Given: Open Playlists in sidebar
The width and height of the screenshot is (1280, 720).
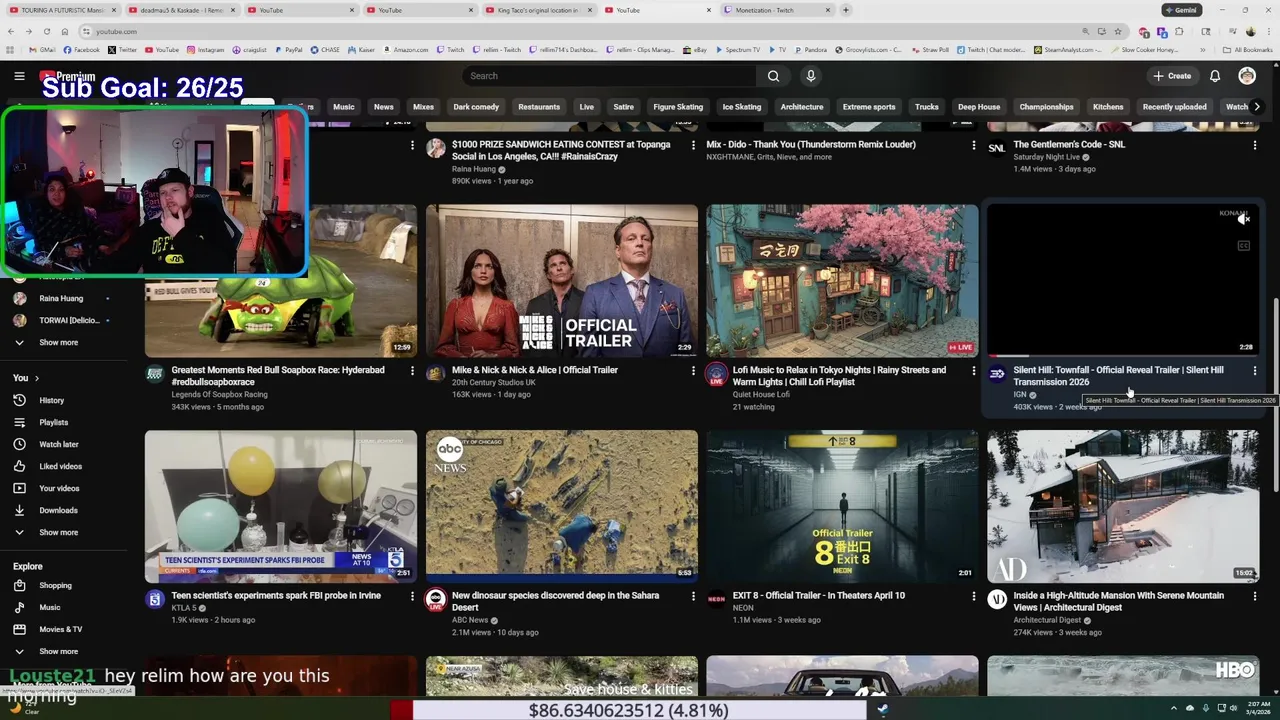Looking at the screenshot, I should coord(64,422).
